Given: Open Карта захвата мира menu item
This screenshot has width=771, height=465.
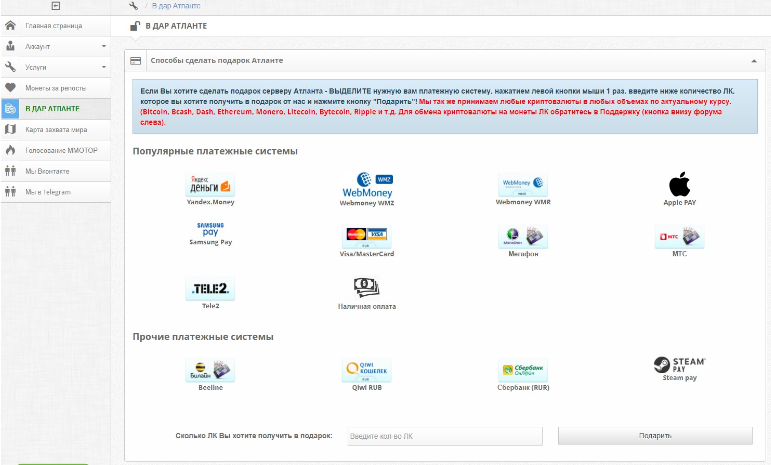Looking at the screenshot, I should [56, 130].
